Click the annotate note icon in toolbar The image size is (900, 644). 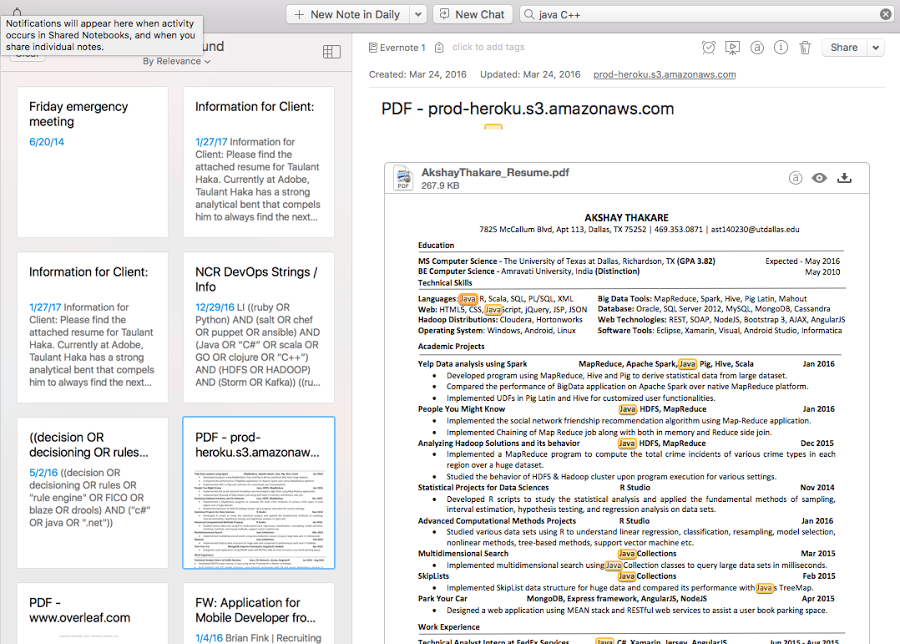757,48
